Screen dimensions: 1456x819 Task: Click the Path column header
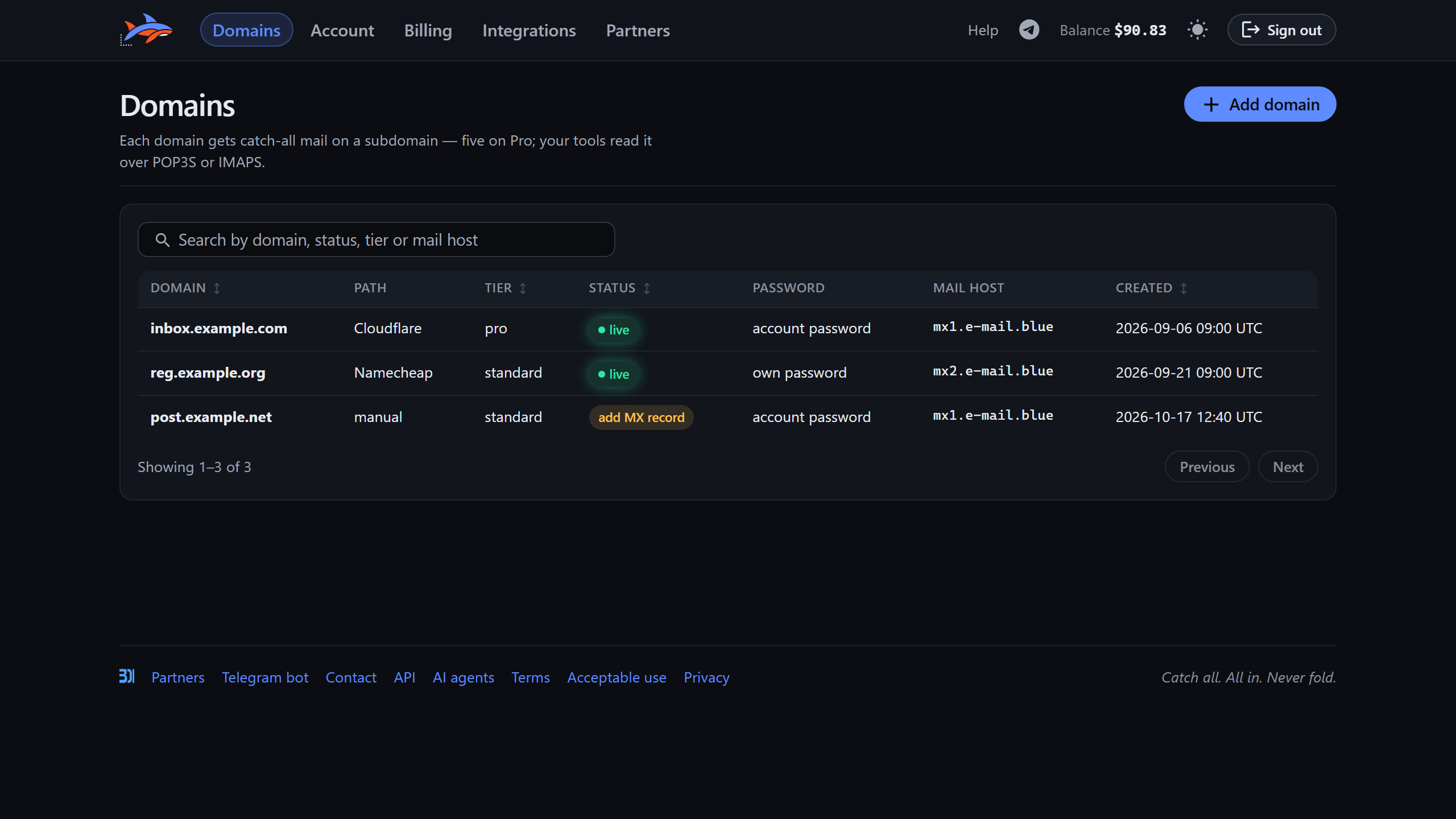pos(370,288)
